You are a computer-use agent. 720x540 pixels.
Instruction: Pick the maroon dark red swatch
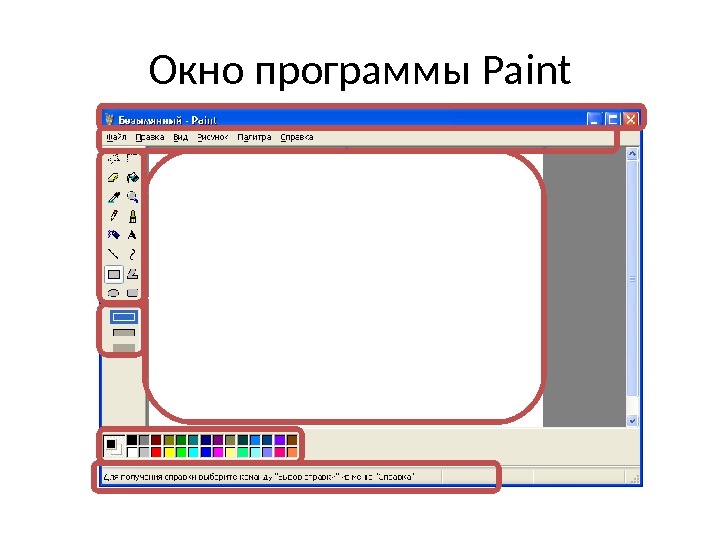pos(156,440)
